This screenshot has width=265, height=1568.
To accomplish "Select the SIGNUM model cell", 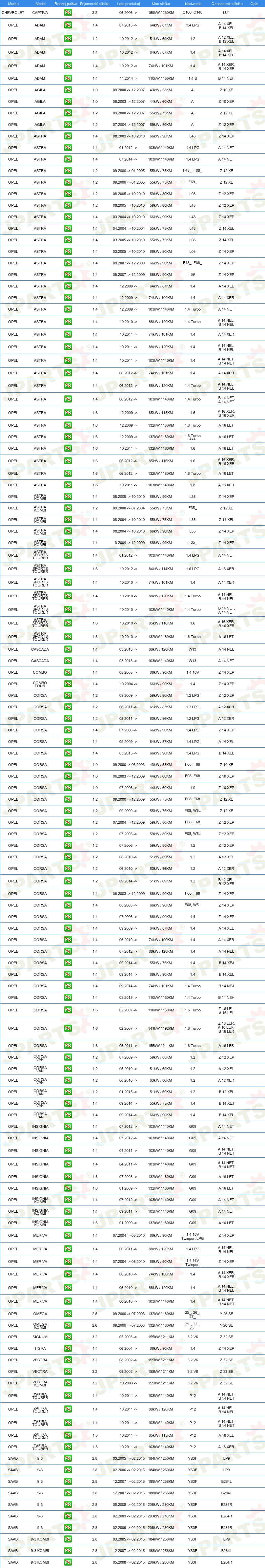I will (x=40, y=1337).
